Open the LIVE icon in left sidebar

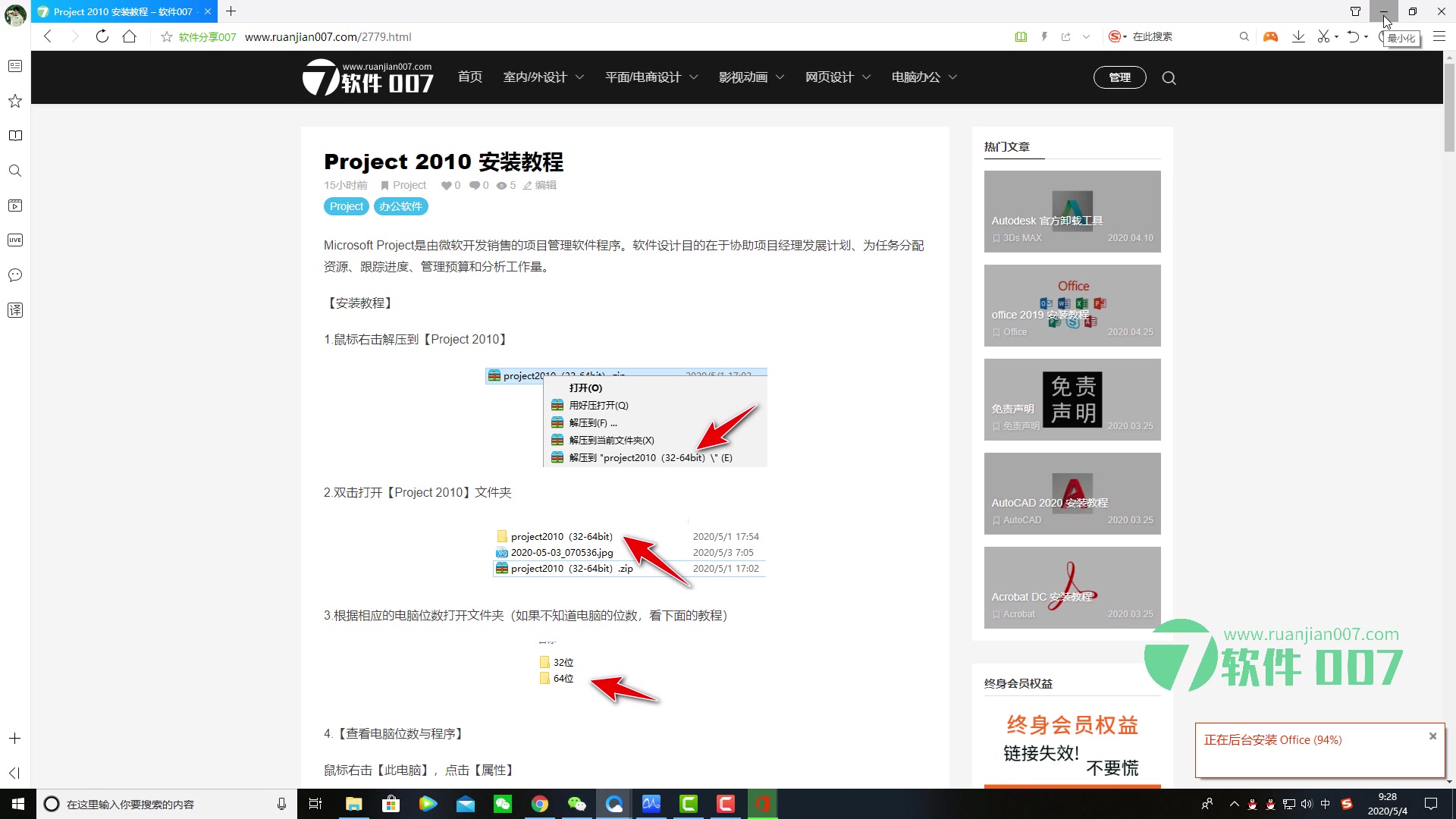(15, 240)
